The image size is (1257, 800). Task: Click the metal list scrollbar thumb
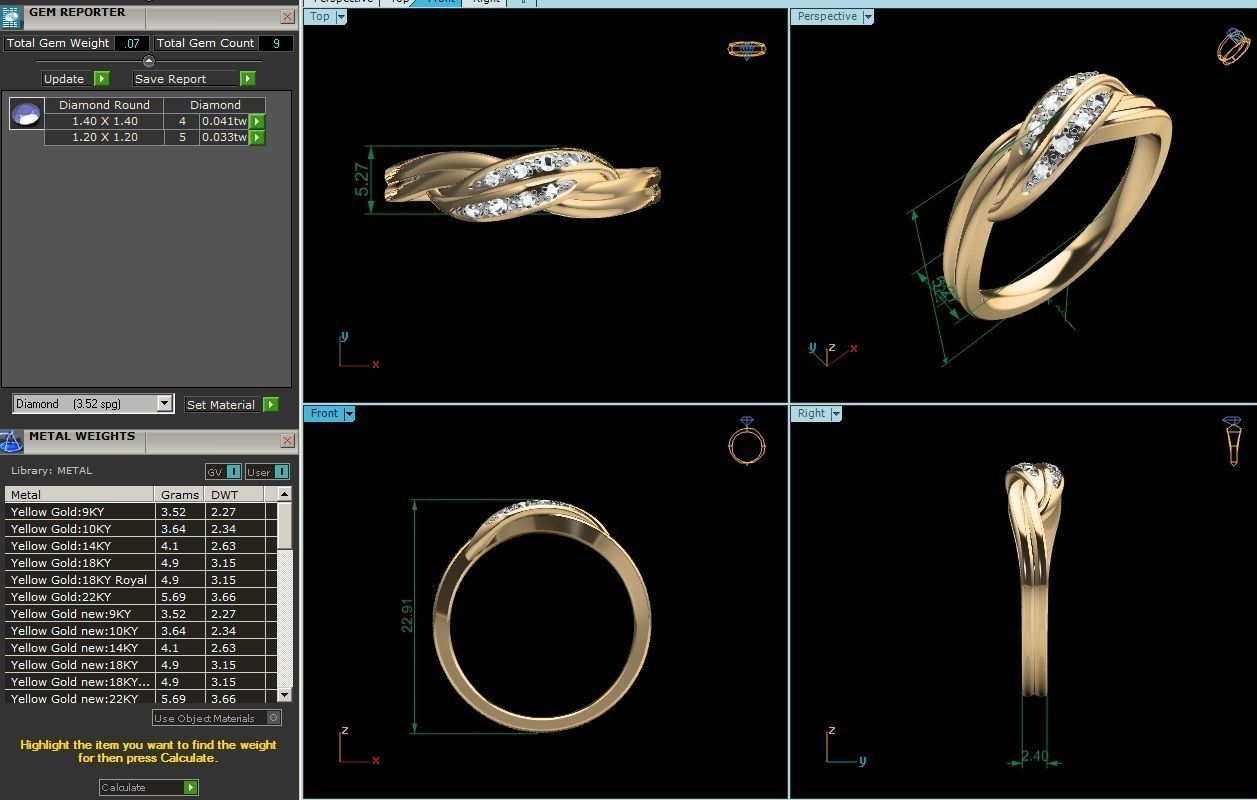285,525
